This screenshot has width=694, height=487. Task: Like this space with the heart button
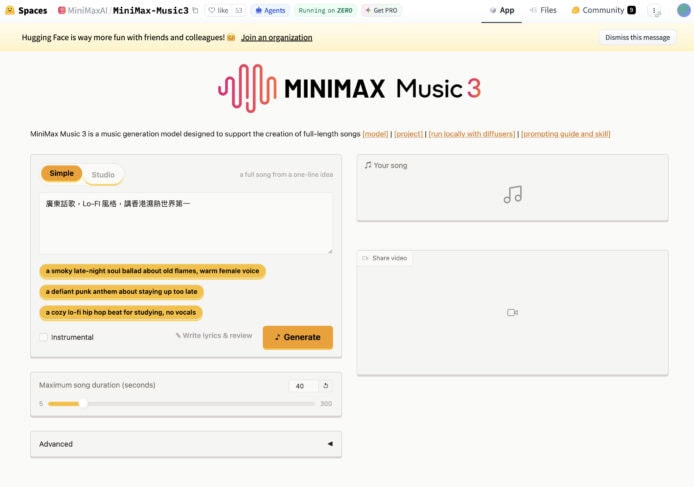click(x=219, y=10)
